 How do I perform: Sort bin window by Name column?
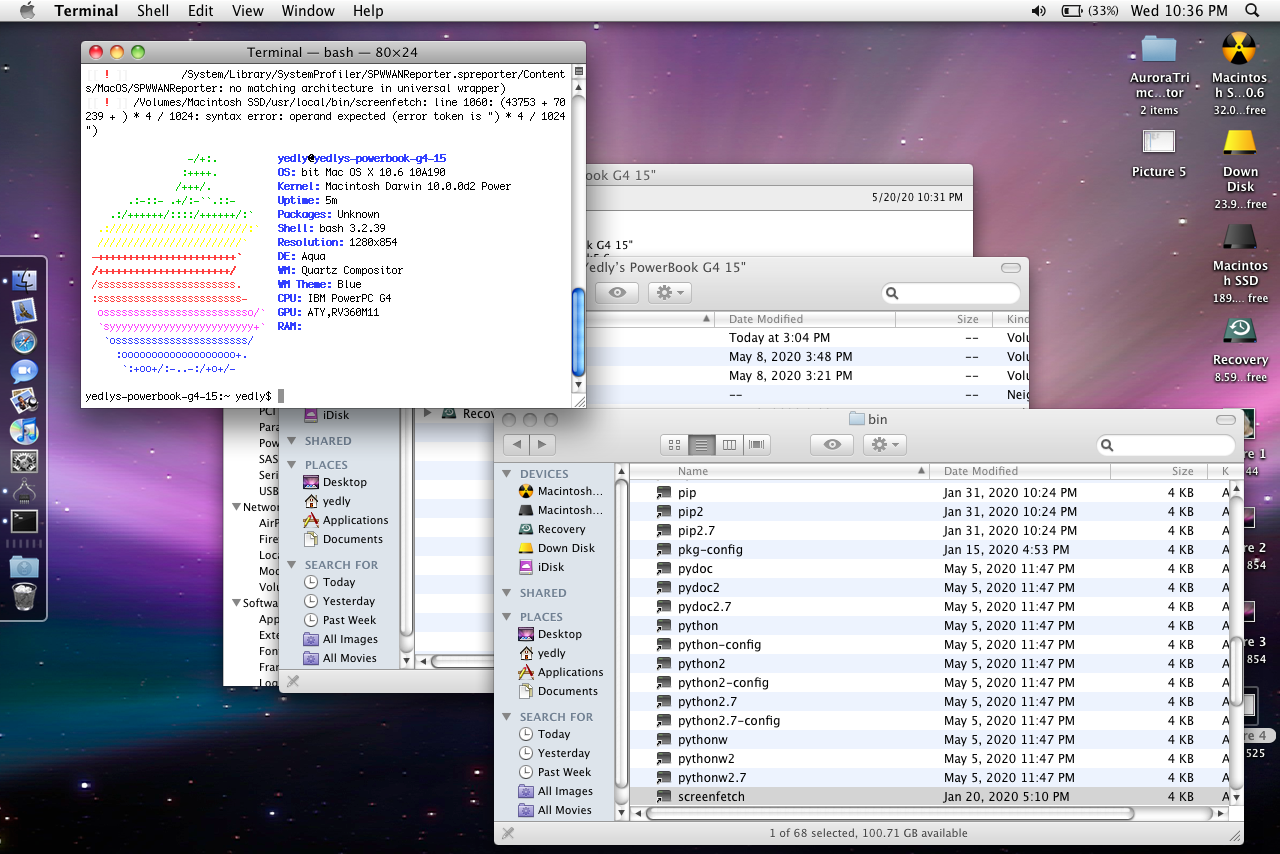(779, 471)
